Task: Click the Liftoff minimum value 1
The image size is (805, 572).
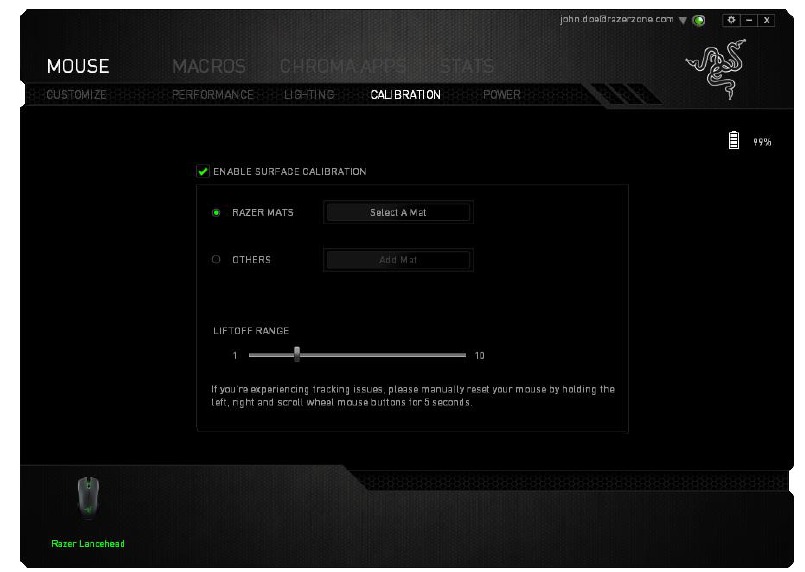Action: 235,355
